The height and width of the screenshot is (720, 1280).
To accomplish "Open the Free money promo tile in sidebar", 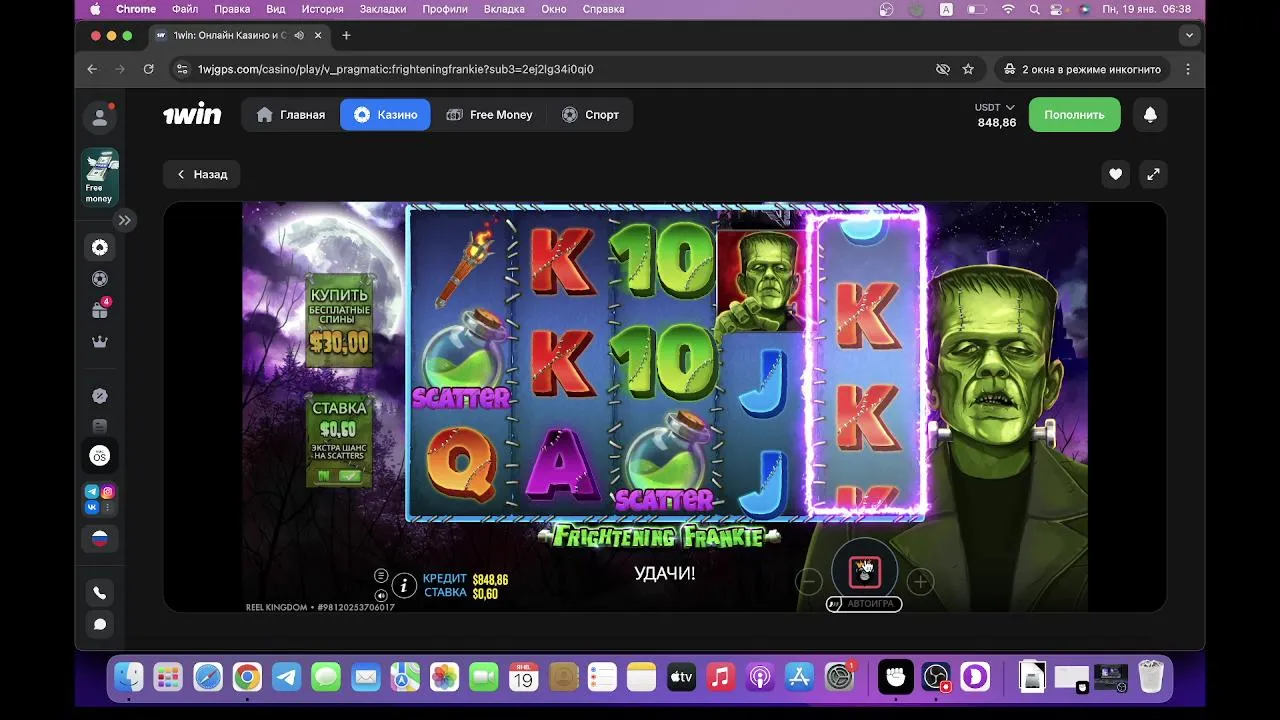I will [100, 178].
